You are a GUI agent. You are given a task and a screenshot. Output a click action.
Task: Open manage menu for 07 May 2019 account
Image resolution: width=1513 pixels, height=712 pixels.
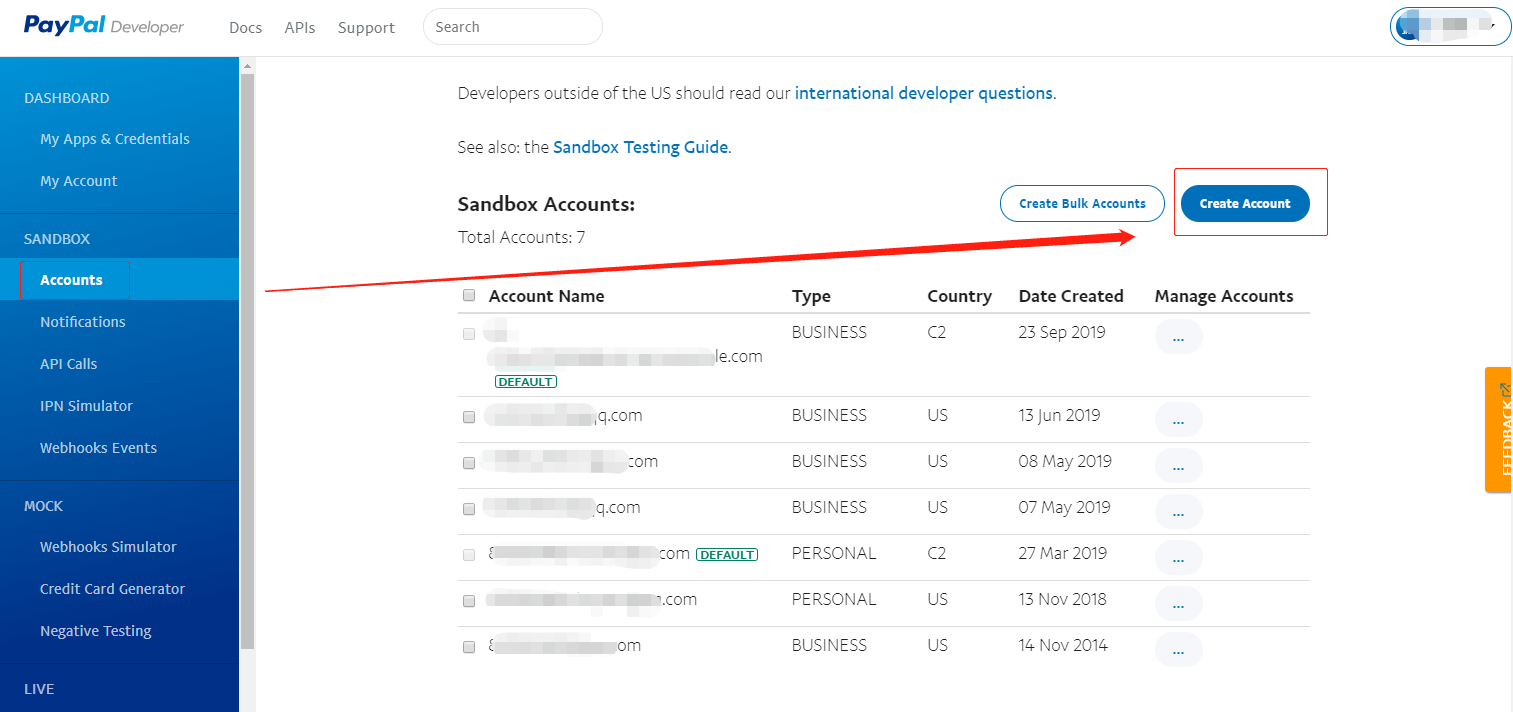coord(1178,512)
